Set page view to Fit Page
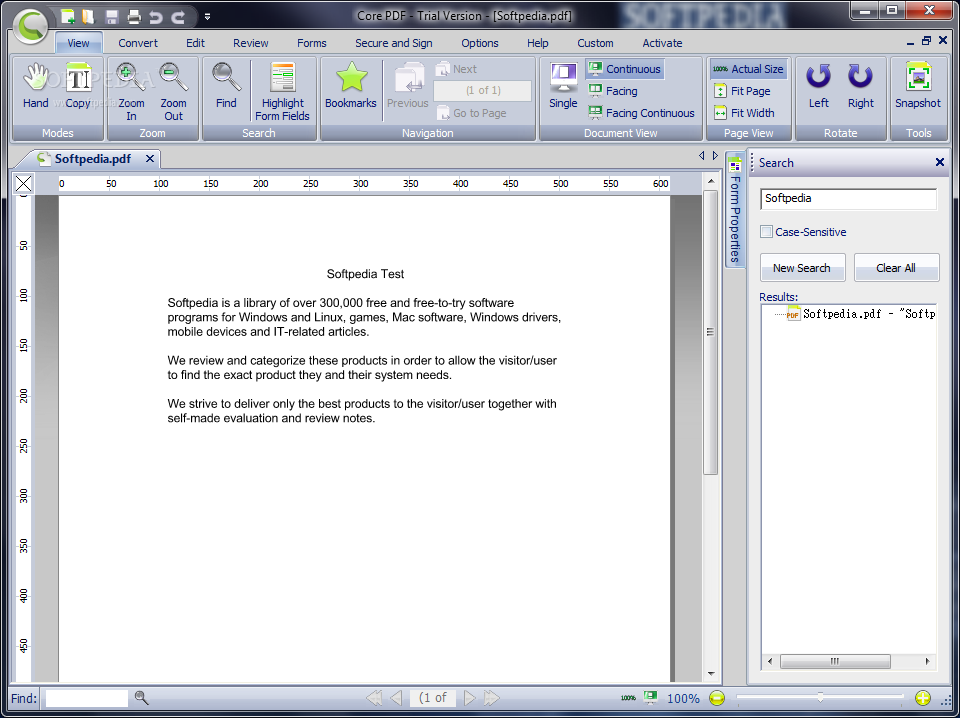 (742, 91)
